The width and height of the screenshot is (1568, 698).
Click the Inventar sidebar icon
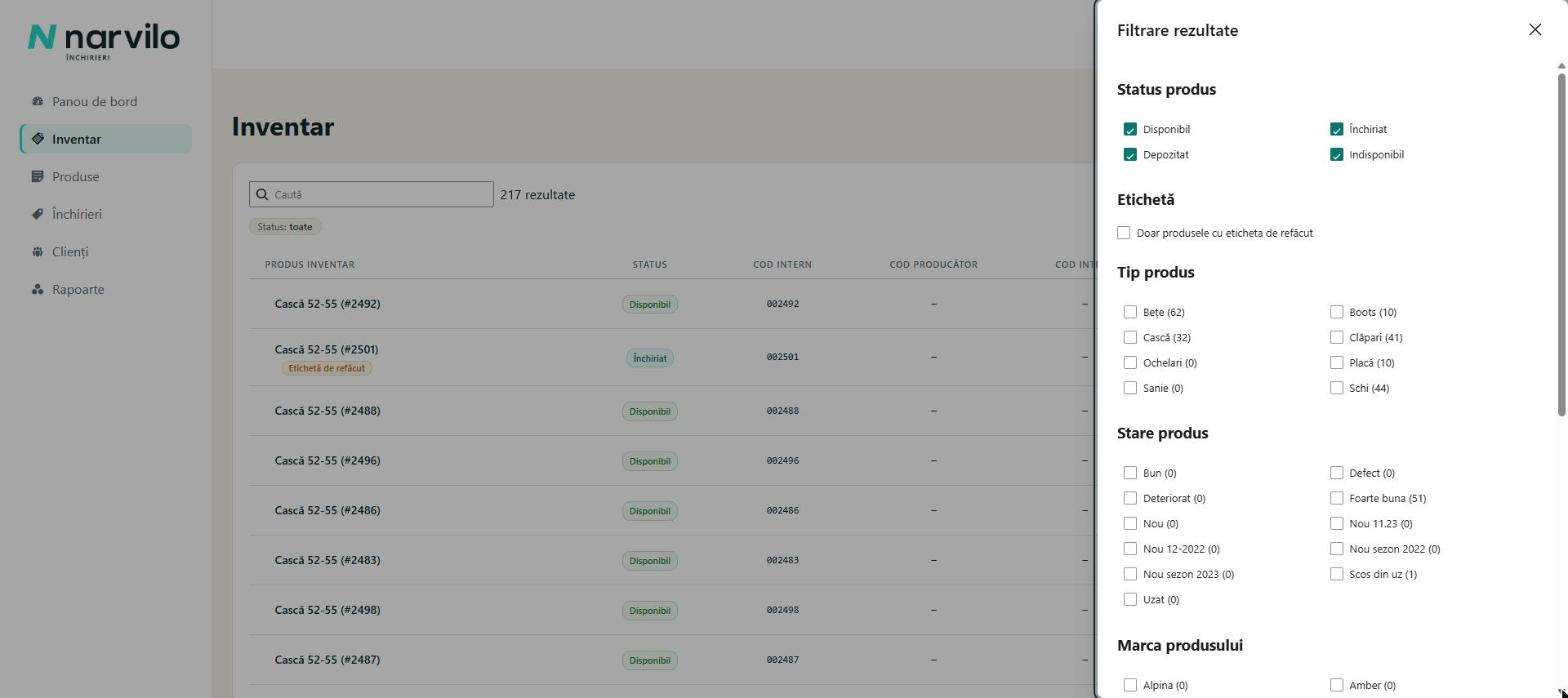click(37, 139)
